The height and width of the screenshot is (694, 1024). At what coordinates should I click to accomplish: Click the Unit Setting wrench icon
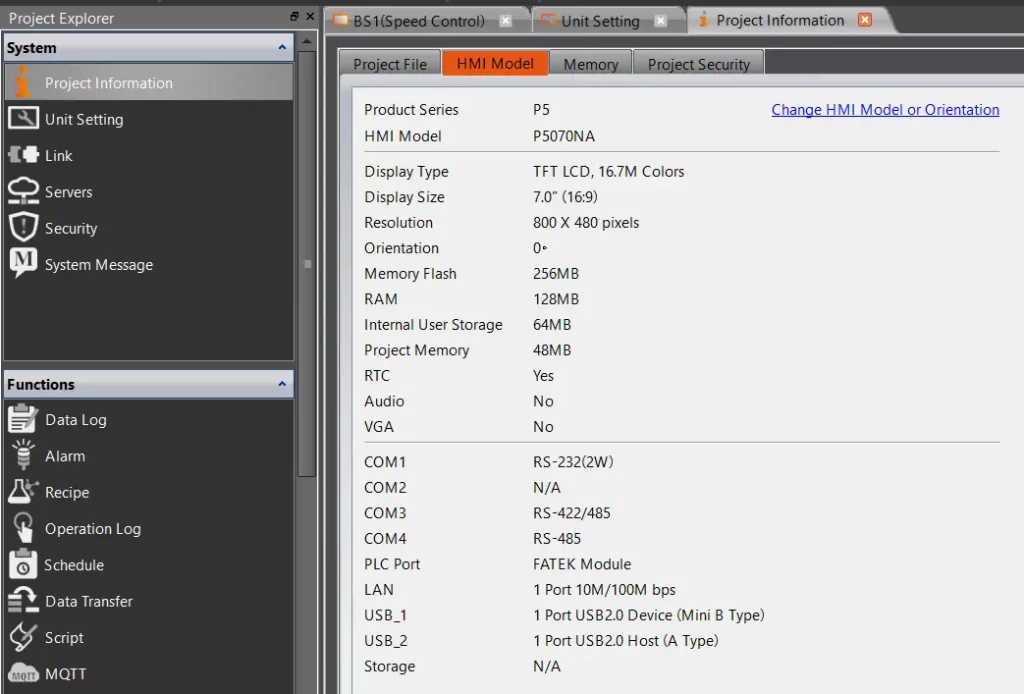click(23, 119)
